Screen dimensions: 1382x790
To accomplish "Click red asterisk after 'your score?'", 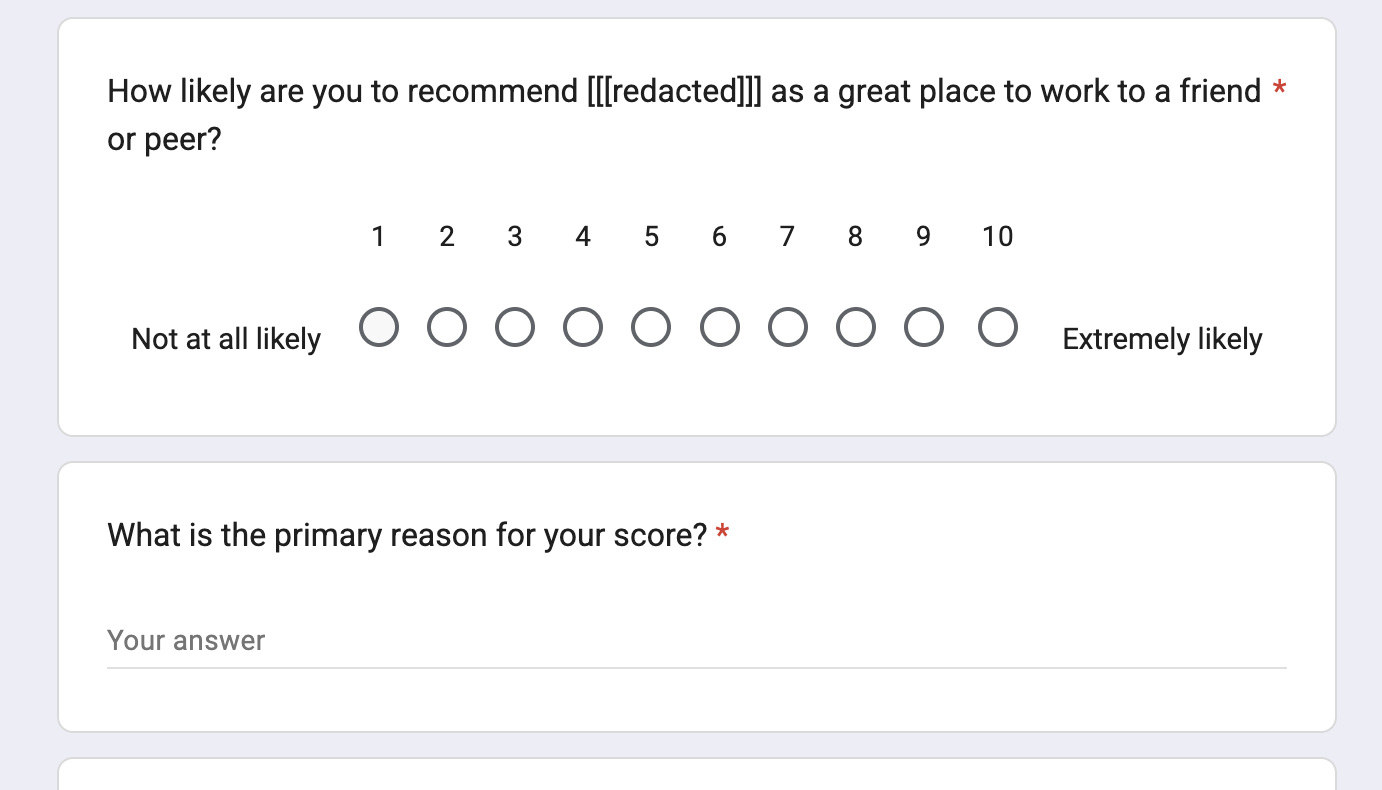I will [722, 534].
